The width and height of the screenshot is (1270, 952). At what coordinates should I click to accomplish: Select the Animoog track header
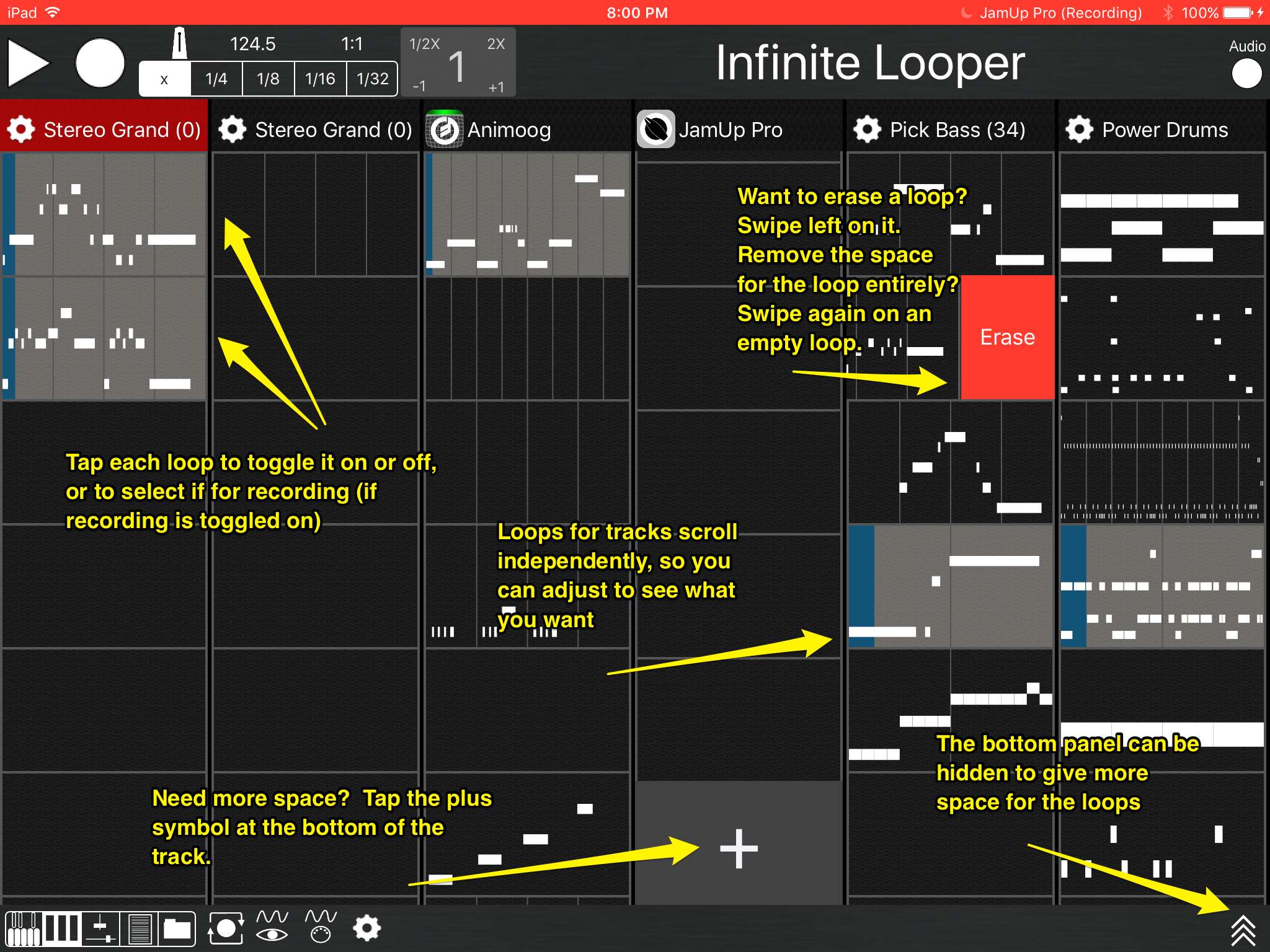pyautogui.click(x=528, y=126)
